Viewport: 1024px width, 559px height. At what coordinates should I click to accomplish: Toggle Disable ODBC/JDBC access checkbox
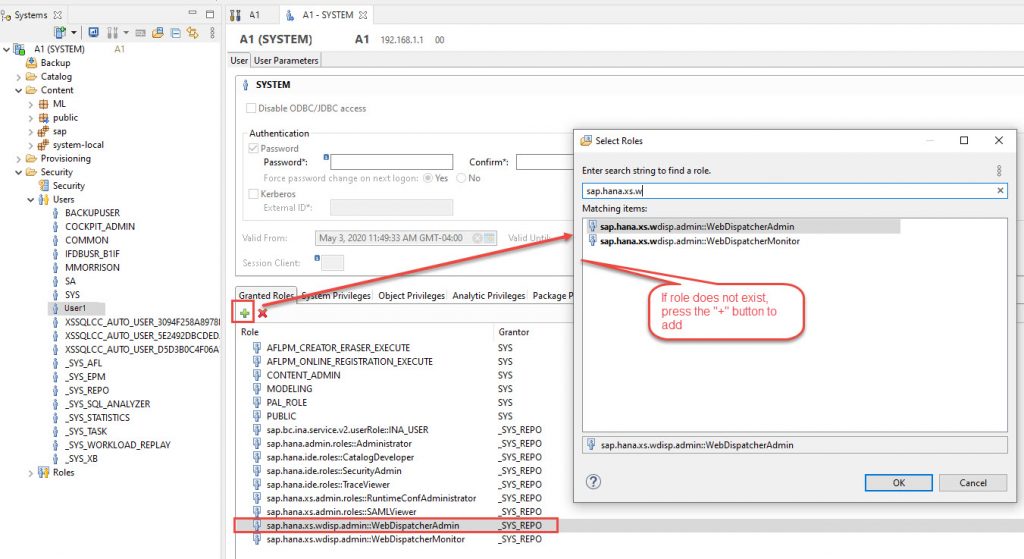click(251, 108)
